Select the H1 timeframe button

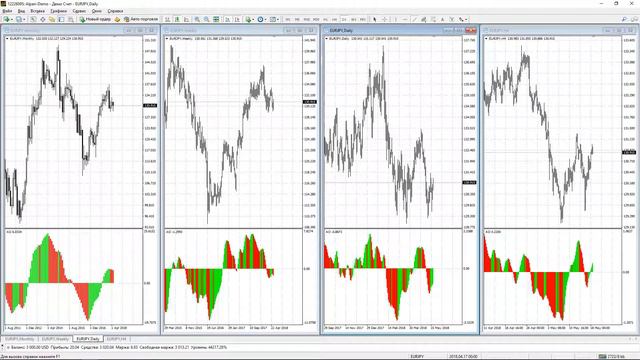pos(325,19)
